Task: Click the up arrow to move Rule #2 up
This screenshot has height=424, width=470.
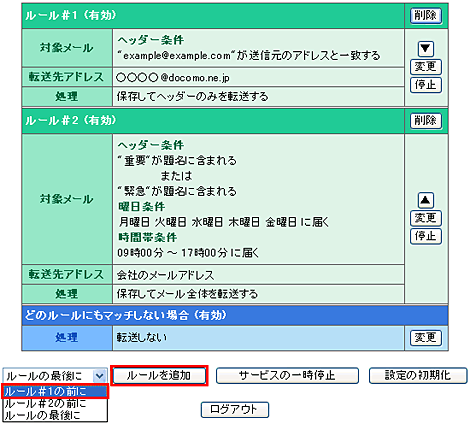Action: (426, 200)
